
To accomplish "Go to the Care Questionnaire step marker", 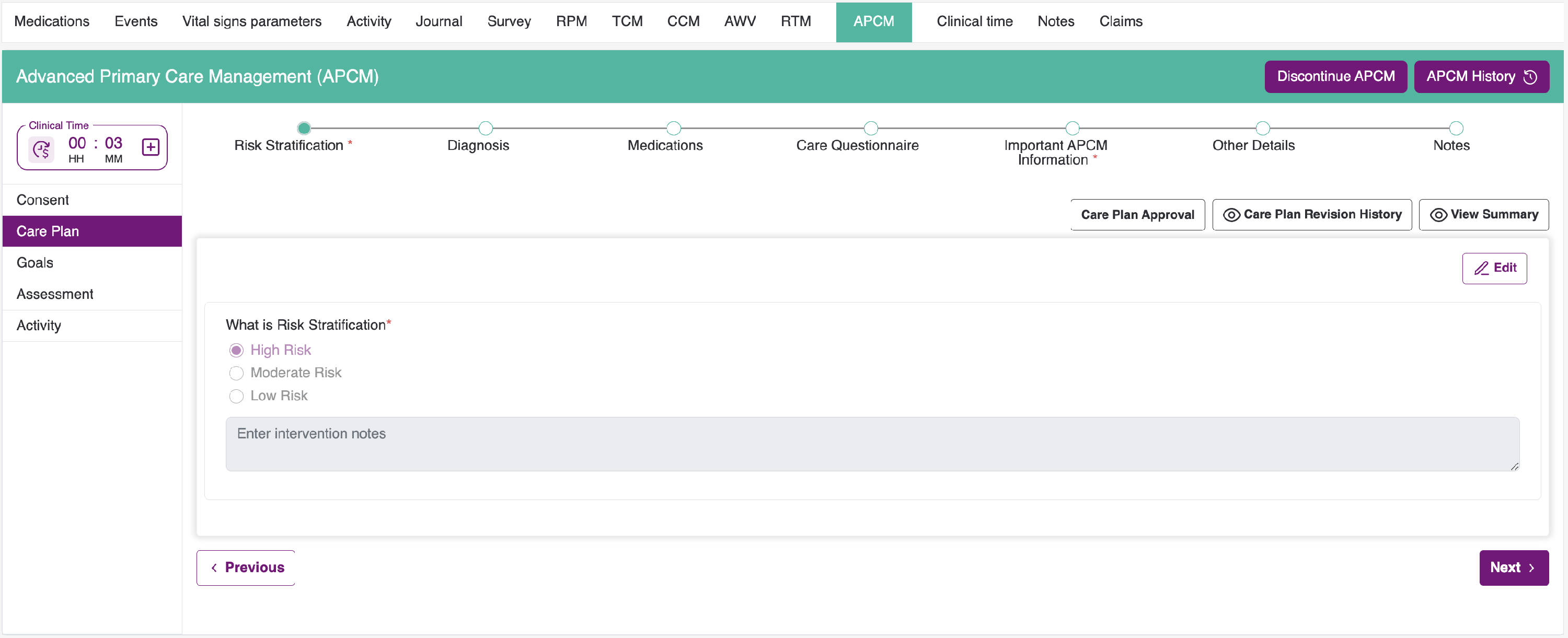I will [870, 128].
